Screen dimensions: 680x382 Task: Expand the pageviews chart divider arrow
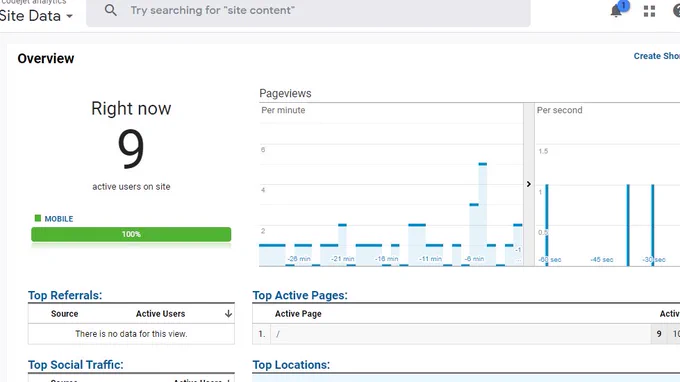point(529,184)
